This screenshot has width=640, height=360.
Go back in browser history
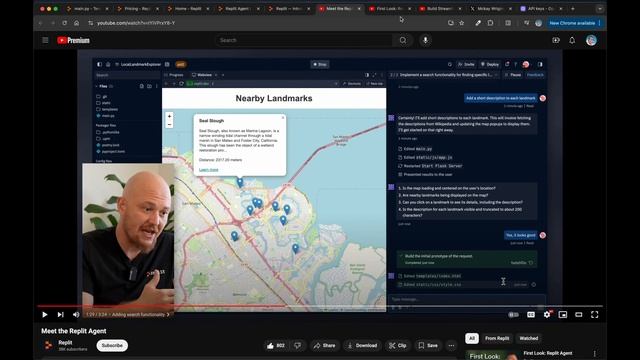coord(40,23)
